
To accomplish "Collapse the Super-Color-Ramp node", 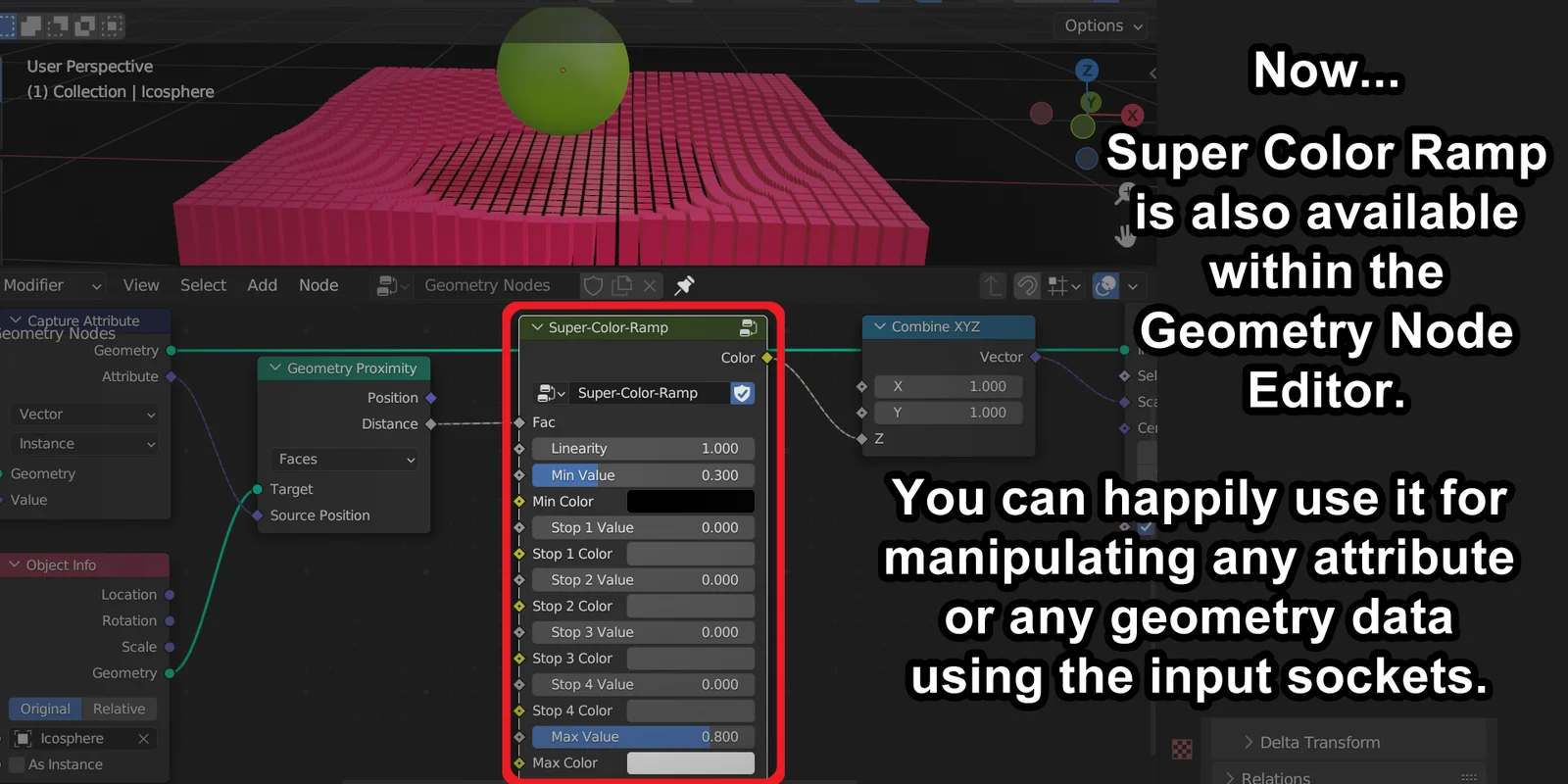I will tap(537, 327).
